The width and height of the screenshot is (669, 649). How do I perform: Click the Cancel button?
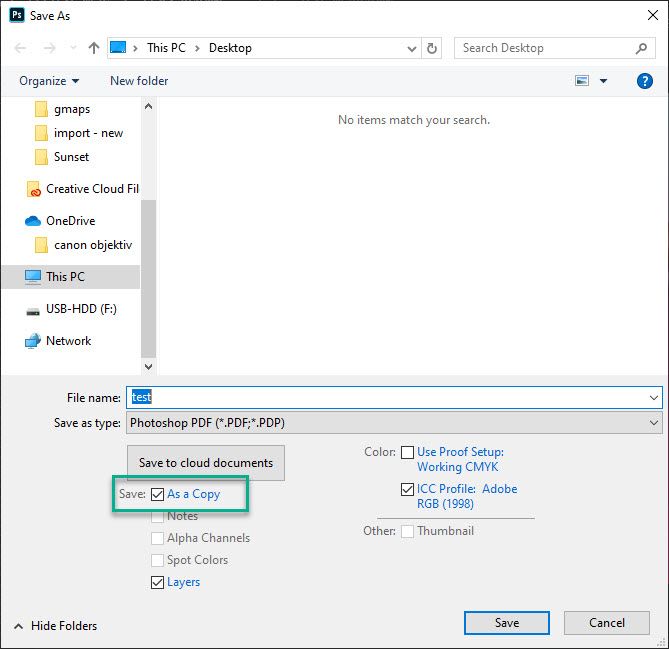[607, 623]
